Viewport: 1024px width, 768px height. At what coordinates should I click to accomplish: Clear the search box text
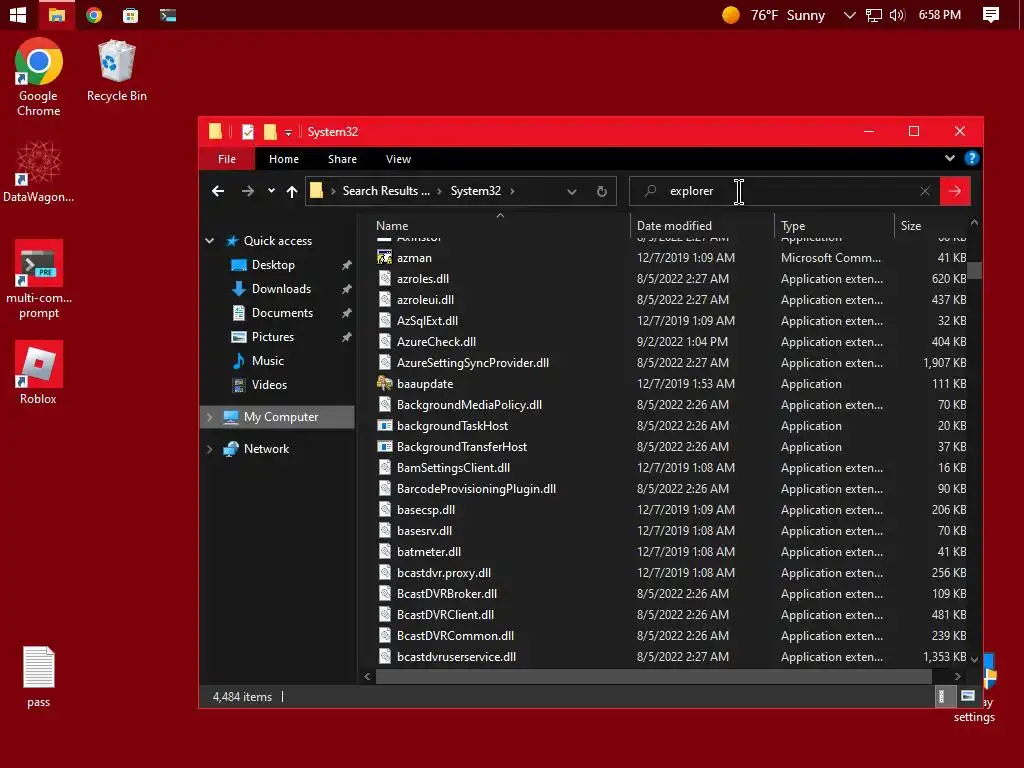924,191
